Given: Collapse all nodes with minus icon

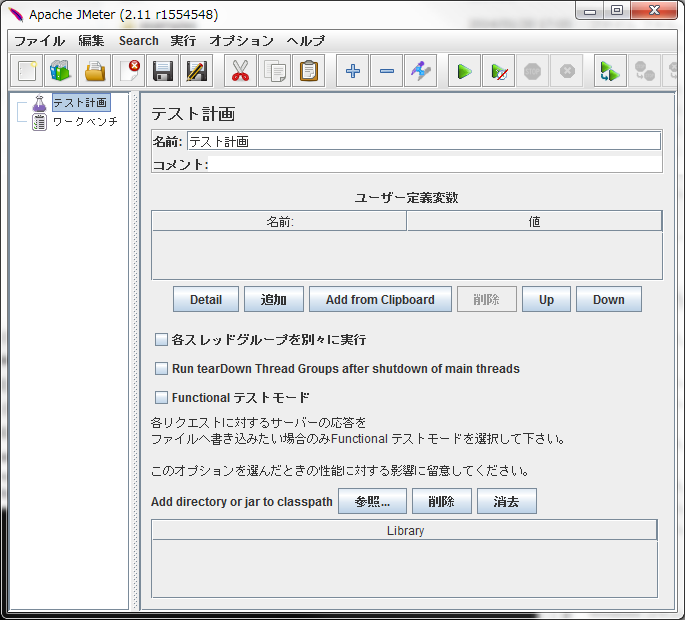Looking at the screenshot, I should (x=387, y=71).
